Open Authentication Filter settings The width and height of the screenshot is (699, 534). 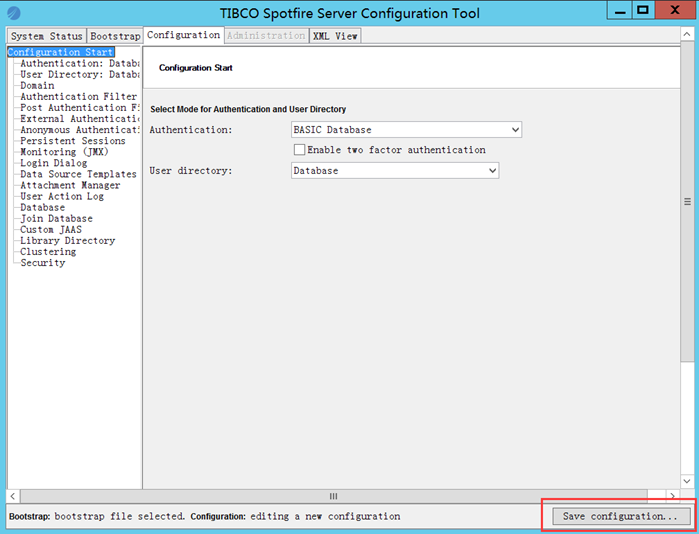tap(78, 96)
